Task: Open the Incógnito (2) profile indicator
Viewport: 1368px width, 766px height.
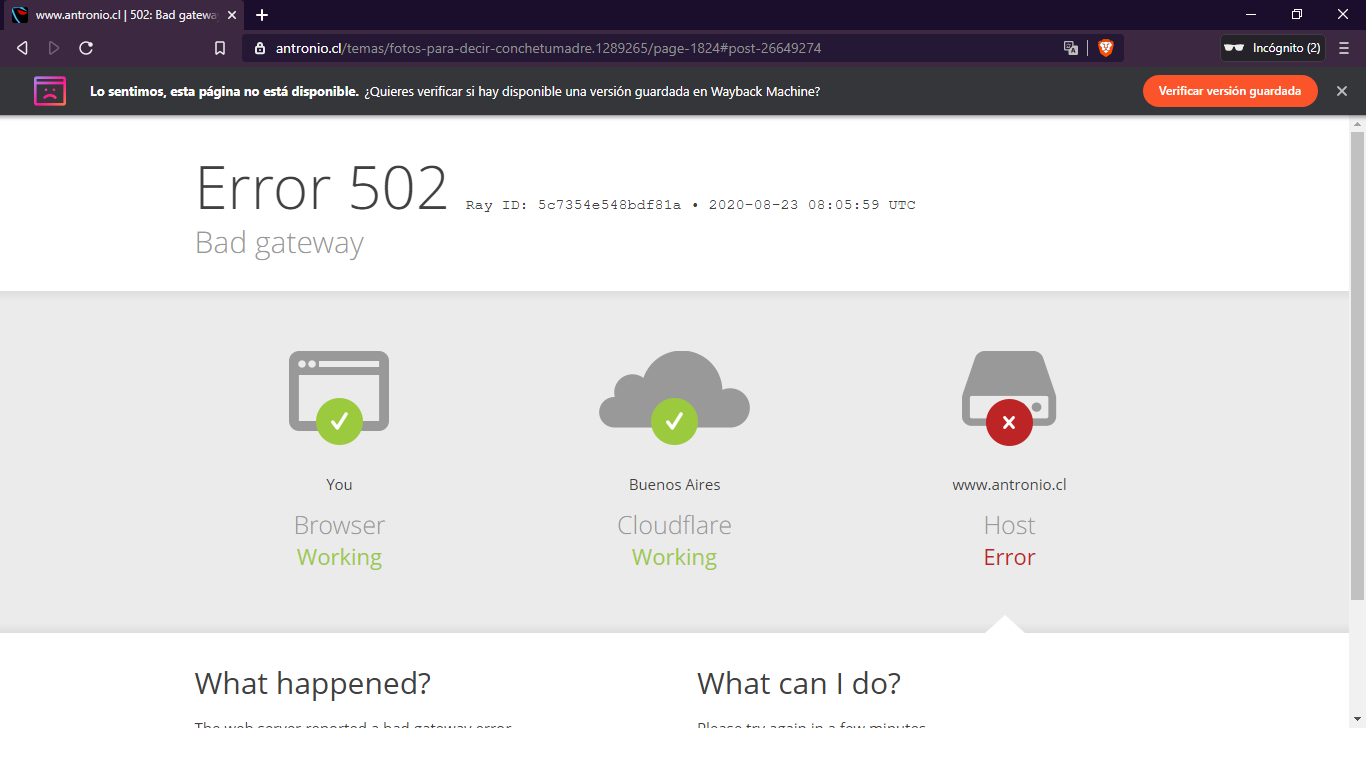Action: click(1272, 48)
